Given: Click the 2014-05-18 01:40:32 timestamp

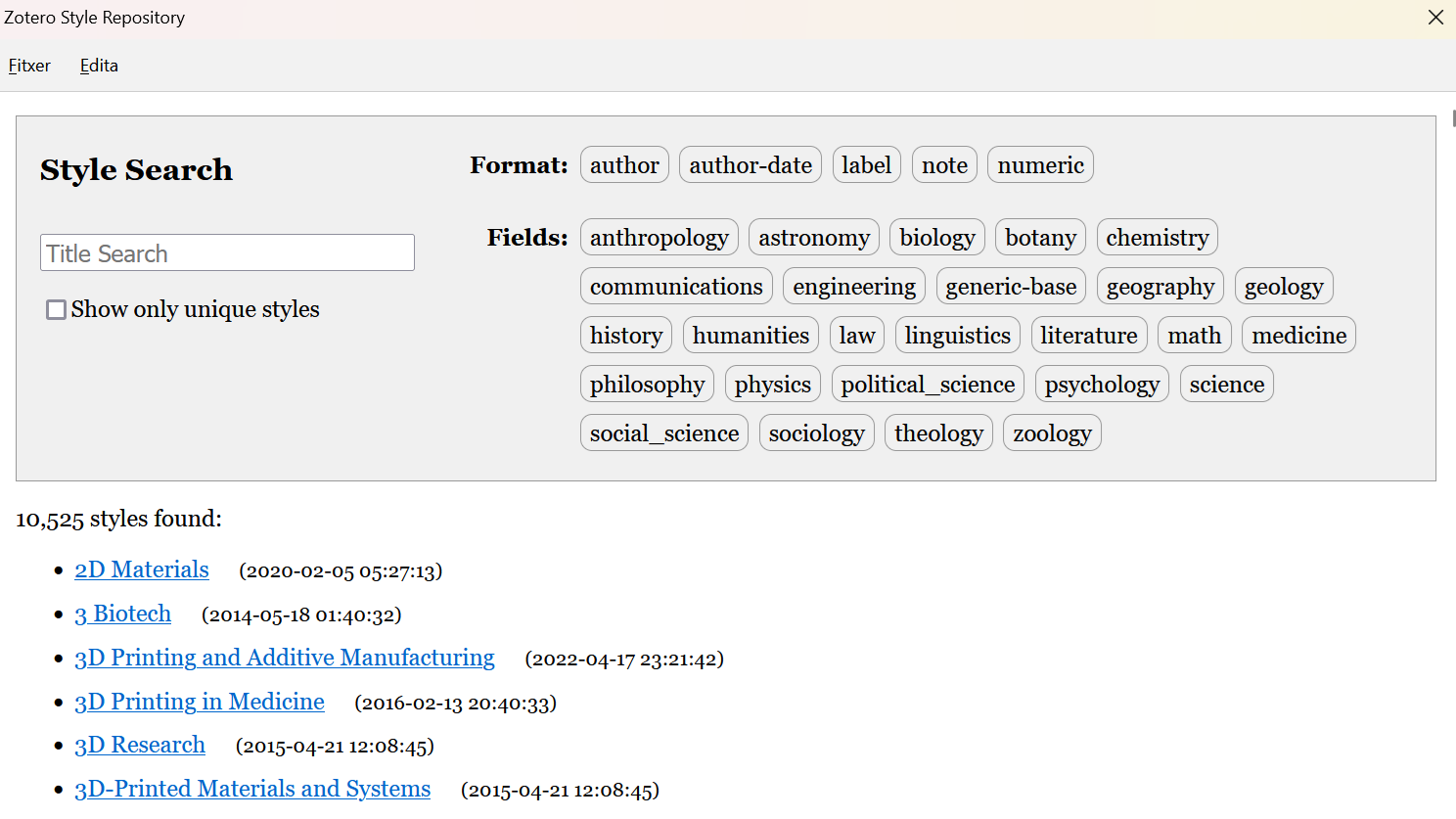Looking at the screenshot, I should click(301, 614).
